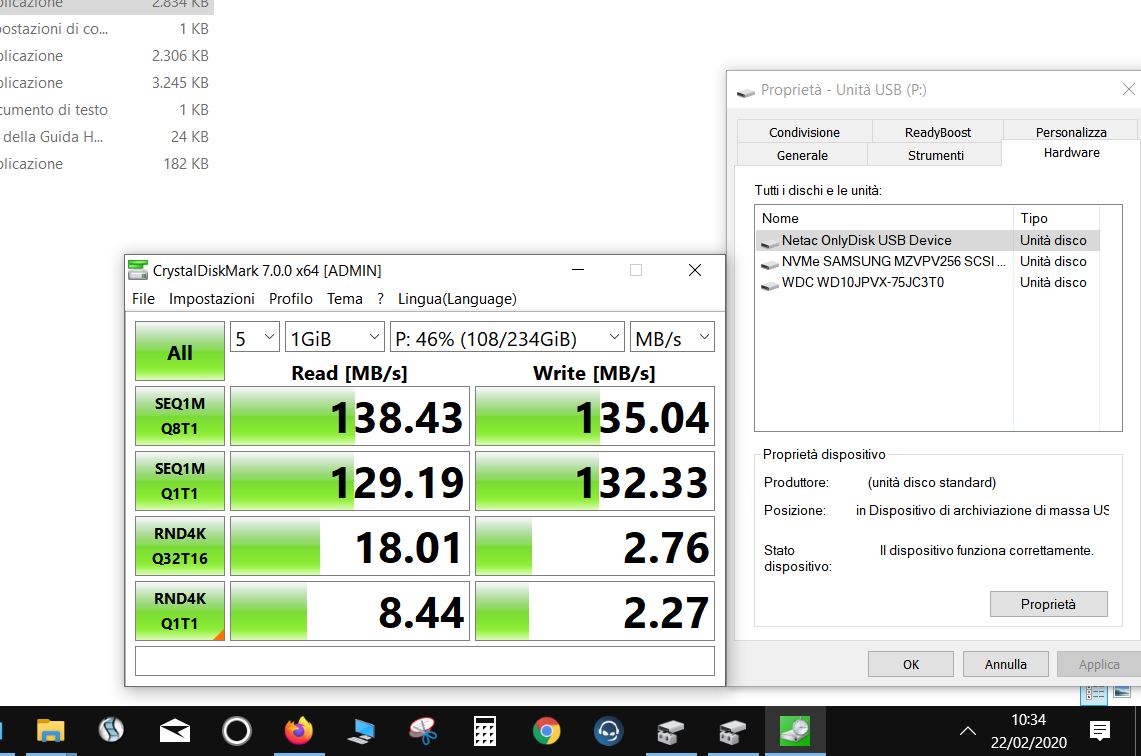Click the 138.43 sequential read result
Screen dimensions: 1141x756
tap(350, 416)
